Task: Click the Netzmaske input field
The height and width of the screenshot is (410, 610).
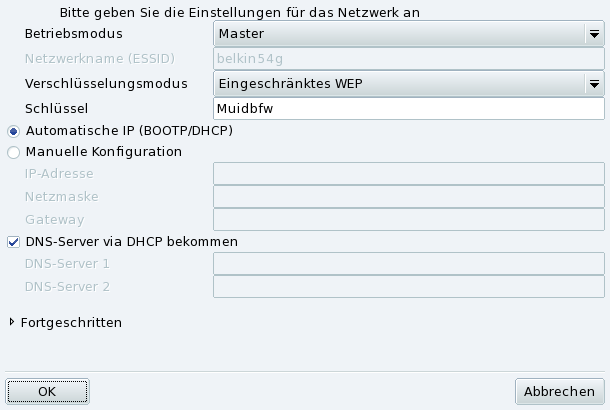Action: (x=409, y=197)
